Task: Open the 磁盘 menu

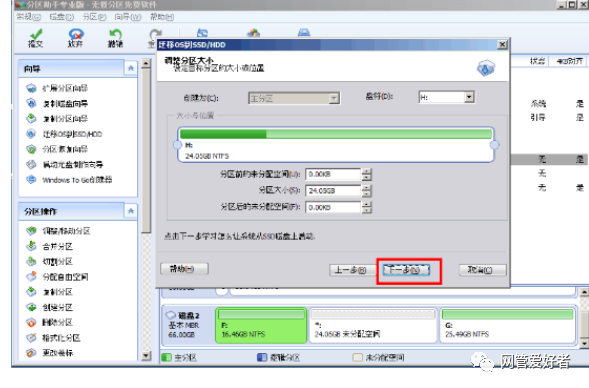Action: tap(62, 17)
